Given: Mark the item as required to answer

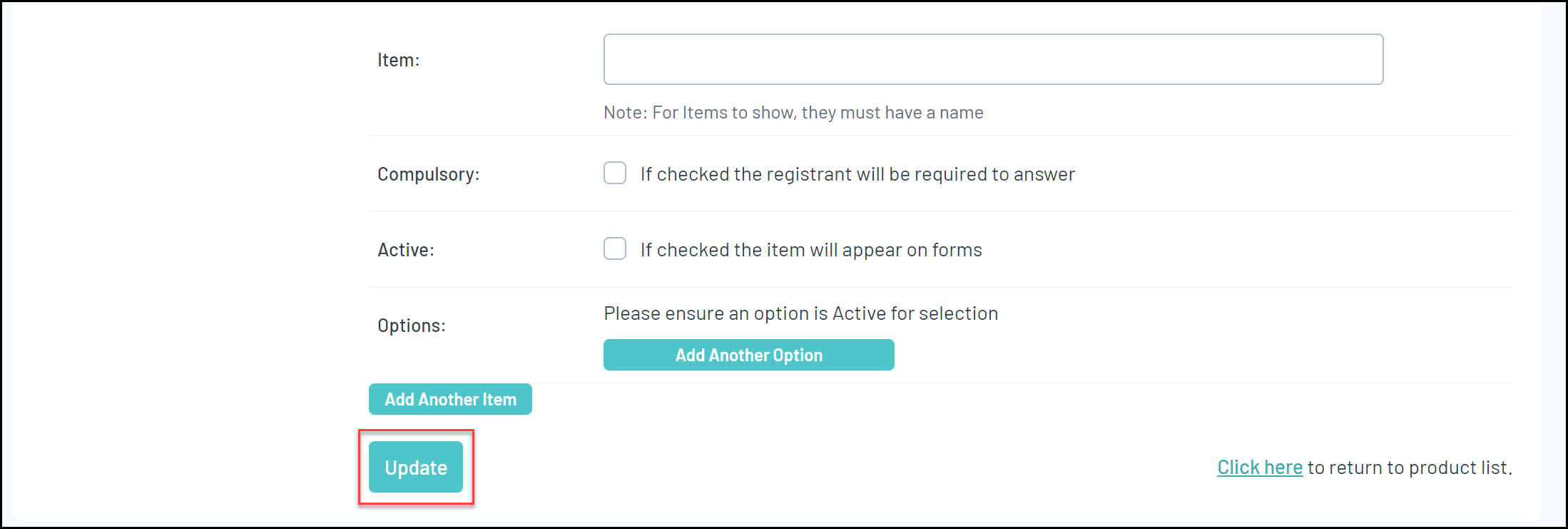Looking at the screenshot, I should (x=615, y=173).
